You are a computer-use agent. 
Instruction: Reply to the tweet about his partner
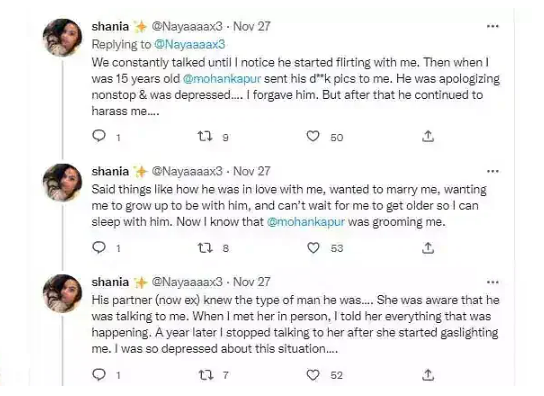pyautogui.click(x=99, y=374)
